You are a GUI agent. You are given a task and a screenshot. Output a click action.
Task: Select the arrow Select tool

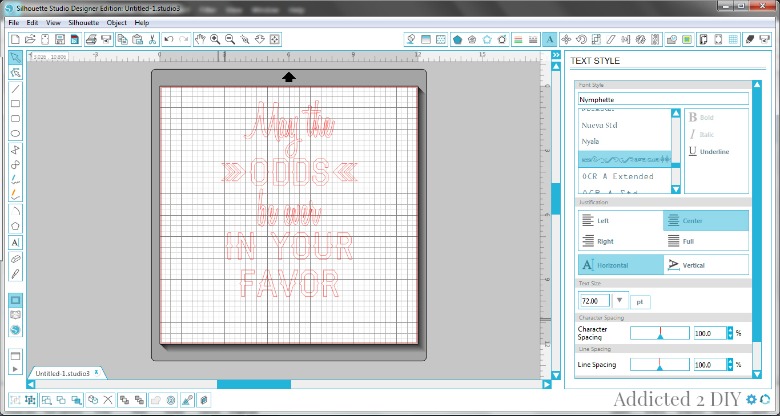[x=15, y=57]
